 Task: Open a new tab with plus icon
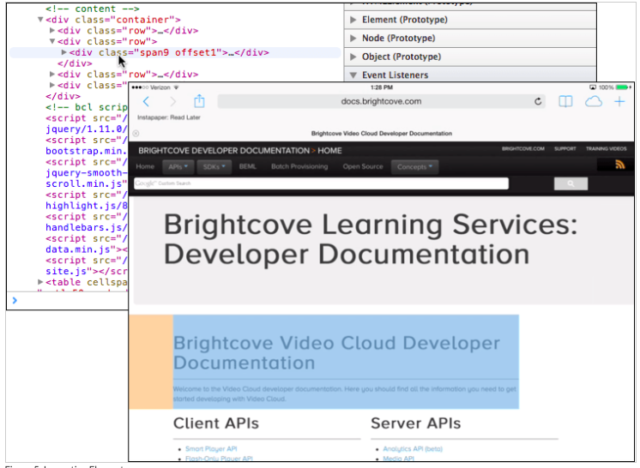click(x=620, y=102)
